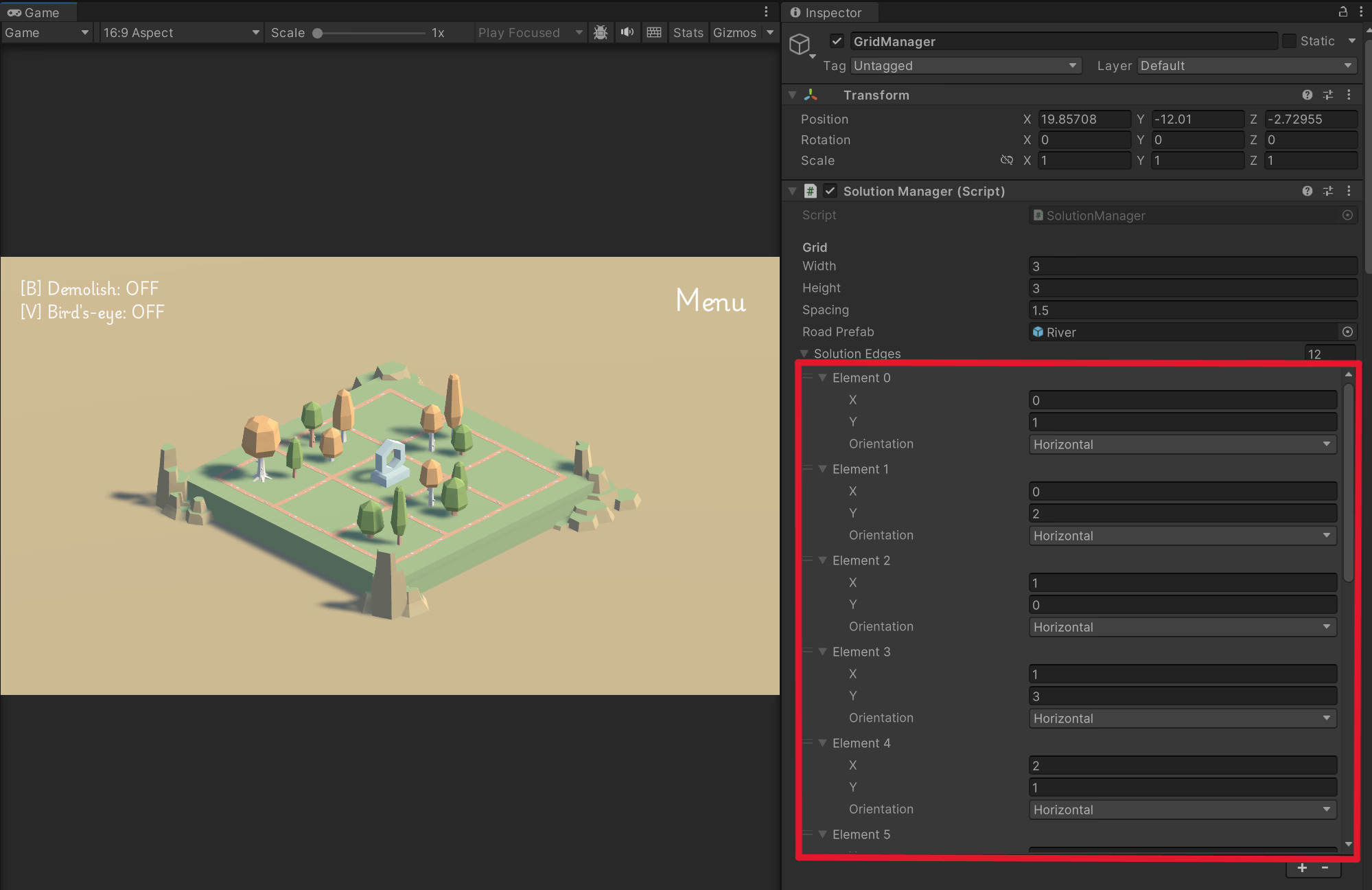The image size is (1372, 890).
Task: Open the 16:9 Aspect dropdown
Action: point(181,32)
